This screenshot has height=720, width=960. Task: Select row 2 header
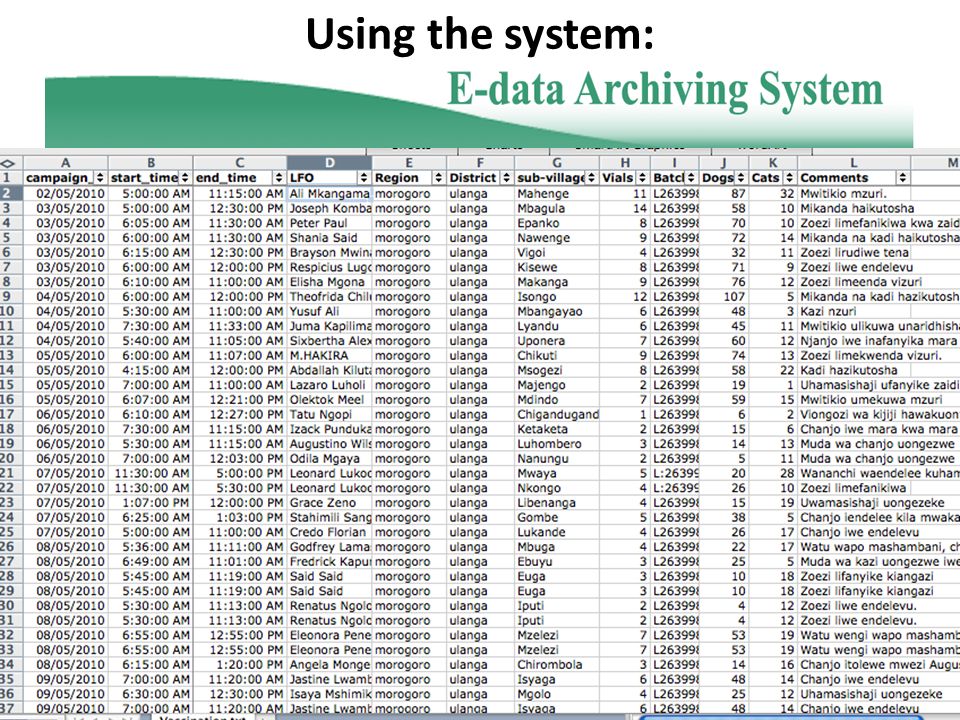coord(11,193)
